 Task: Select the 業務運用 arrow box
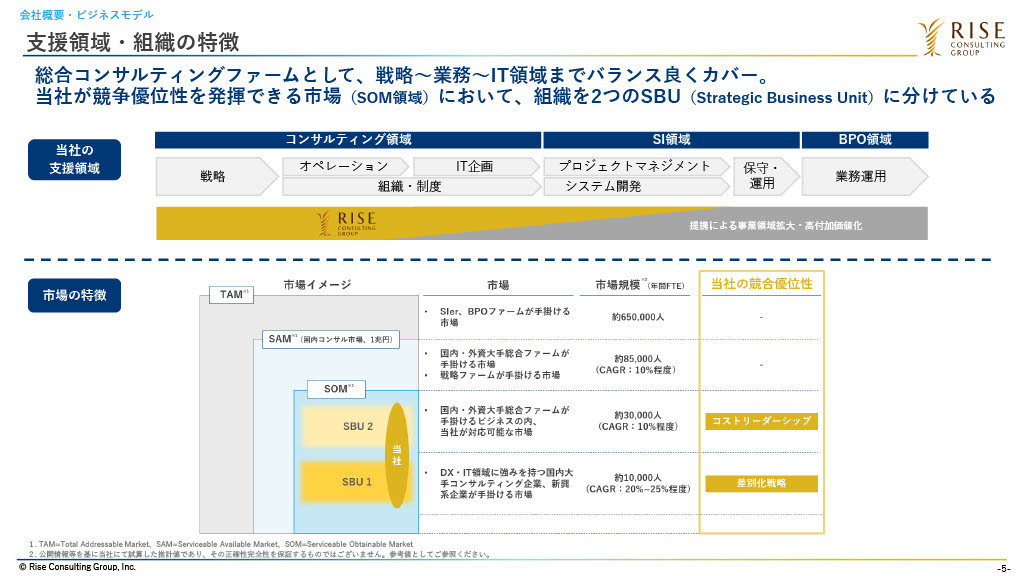point(864,176)
